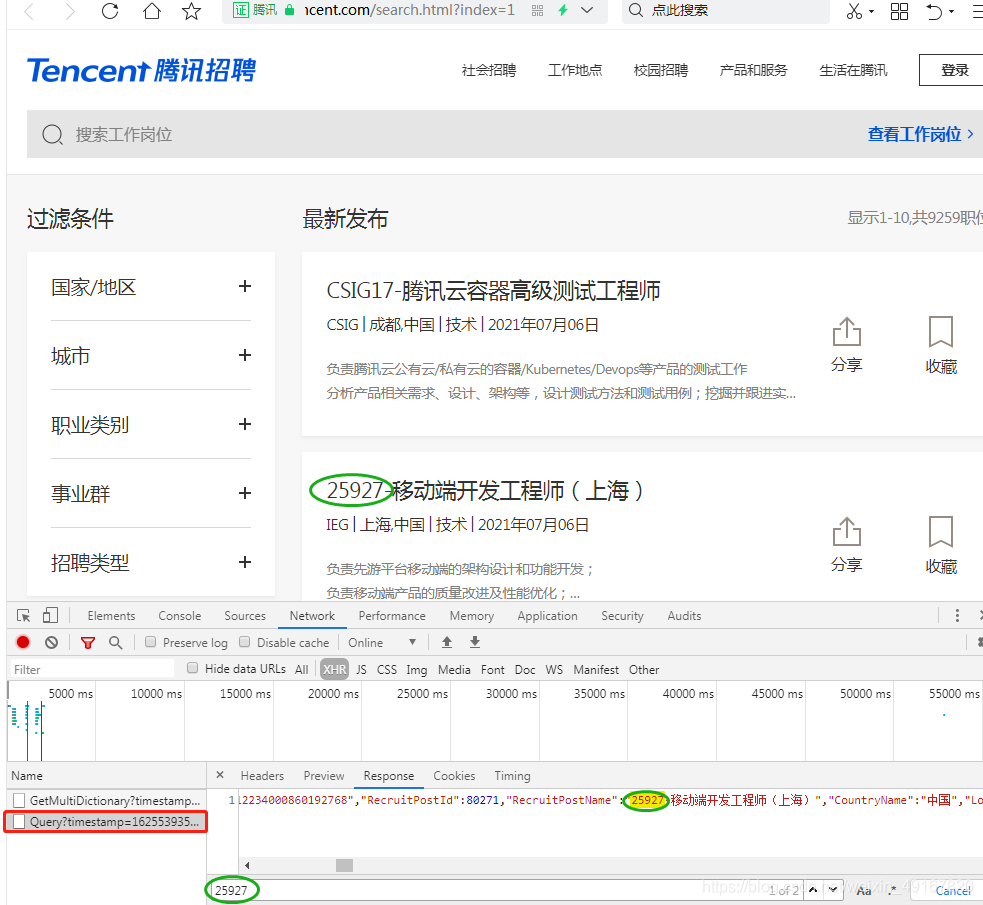Click the export HAR download arrow icon
The height and width of the screenshot is (905, 983).
[475, 642]
